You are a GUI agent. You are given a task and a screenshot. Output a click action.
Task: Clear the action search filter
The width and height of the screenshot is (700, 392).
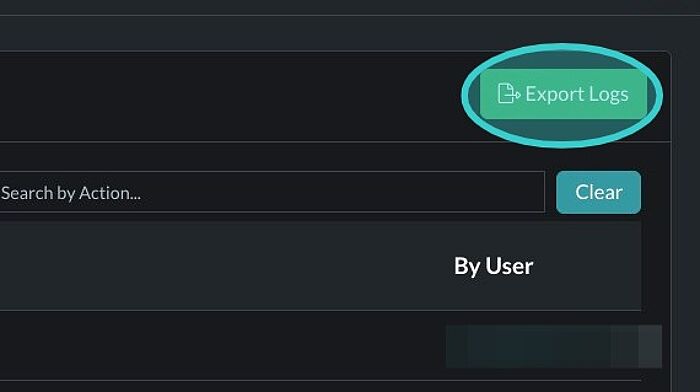point(598,192)
